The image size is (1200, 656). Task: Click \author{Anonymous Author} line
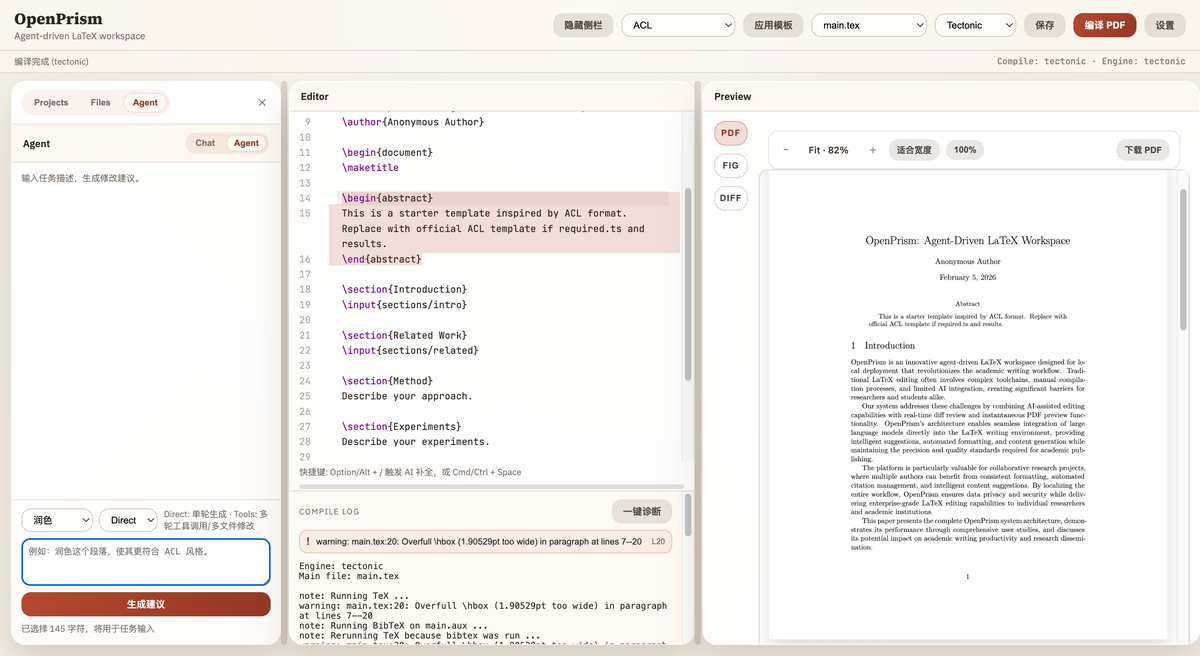413,122
